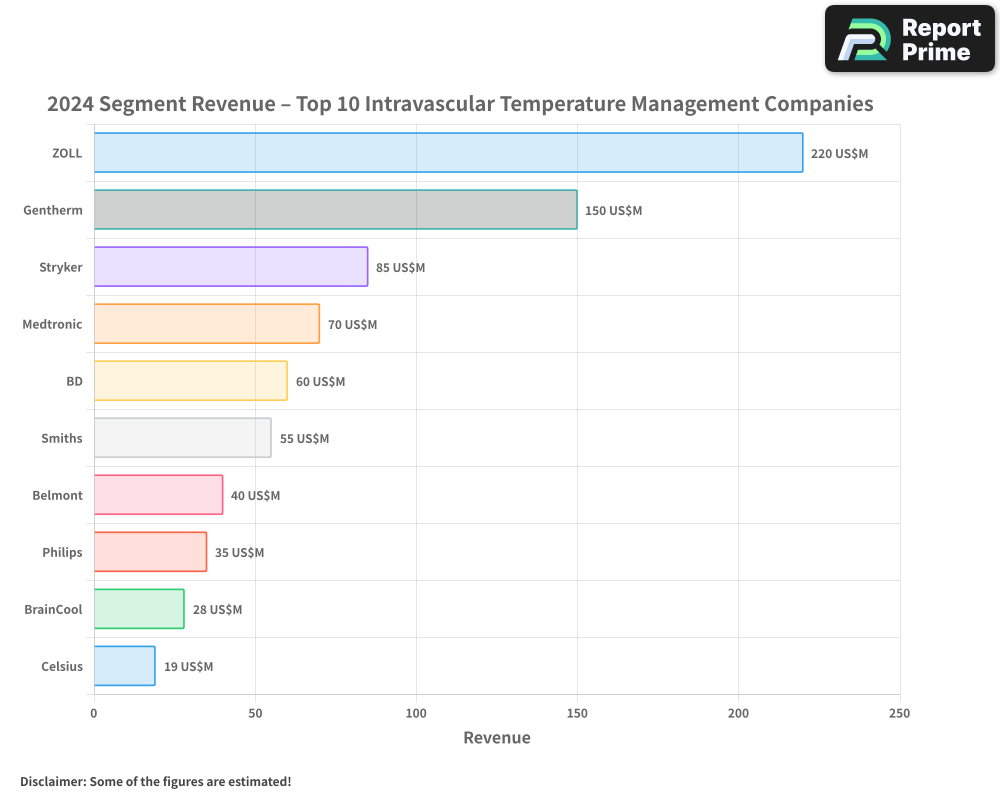Click the disclaimer text at bottom
1000x800 pixels.
click(x=154, y=781)
